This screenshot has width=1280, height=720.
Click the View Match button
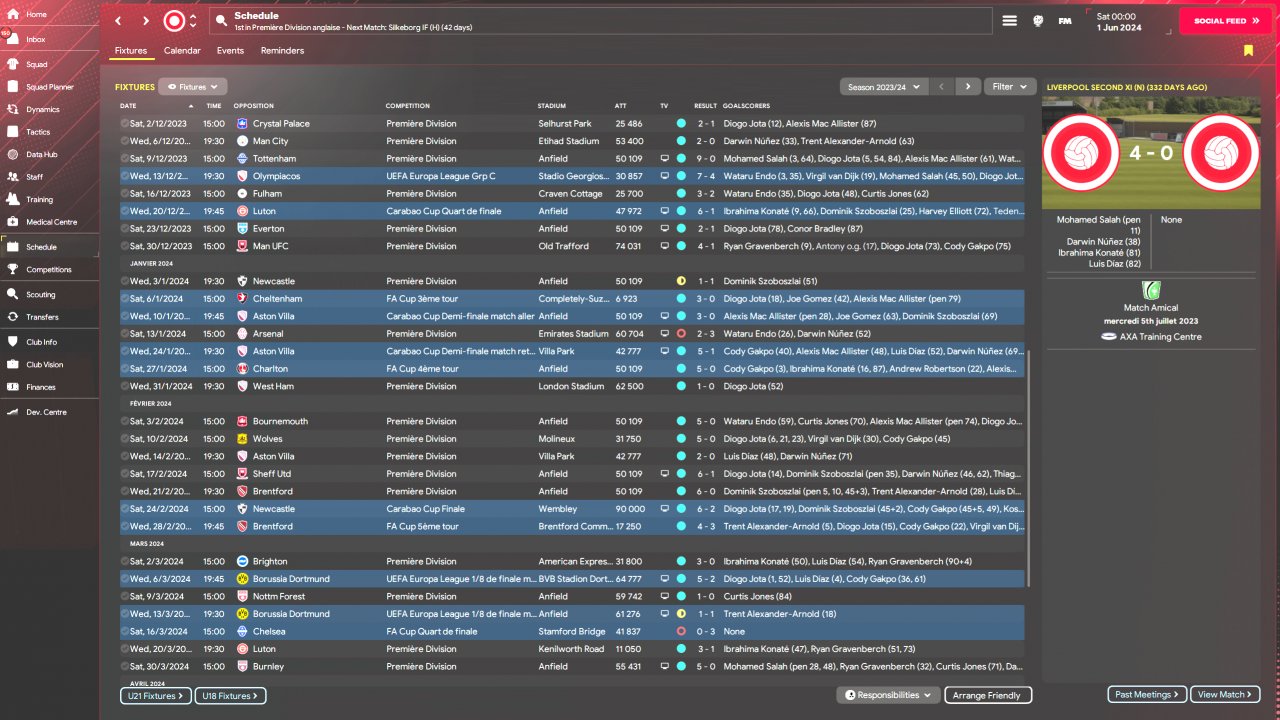click(1225, 694)
